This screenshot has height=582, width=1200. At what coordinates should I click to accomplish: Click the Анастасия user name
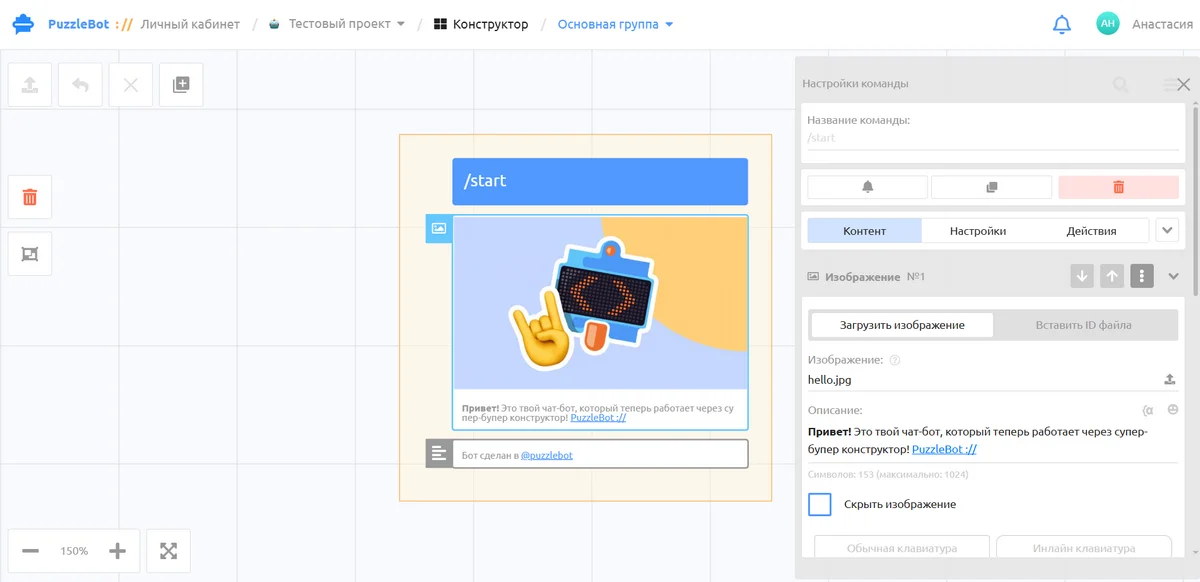(1162, 24)
